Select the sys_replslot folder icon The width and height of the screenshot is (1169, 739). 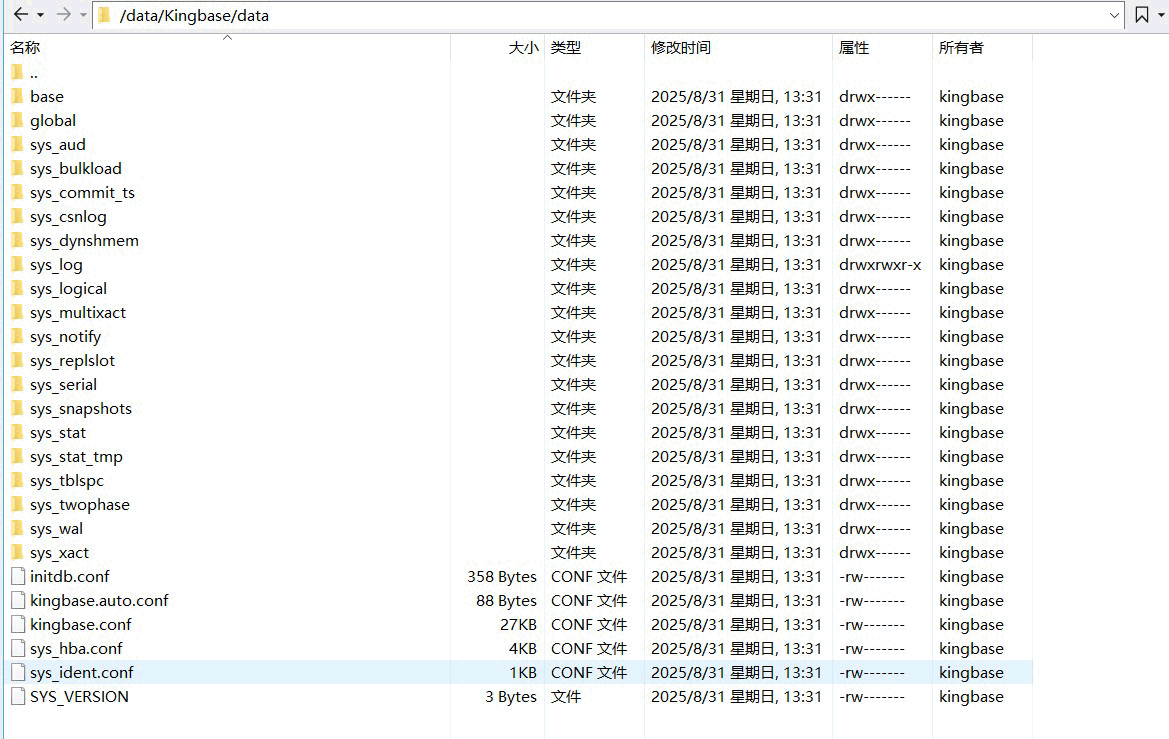[x=18, y=360]
